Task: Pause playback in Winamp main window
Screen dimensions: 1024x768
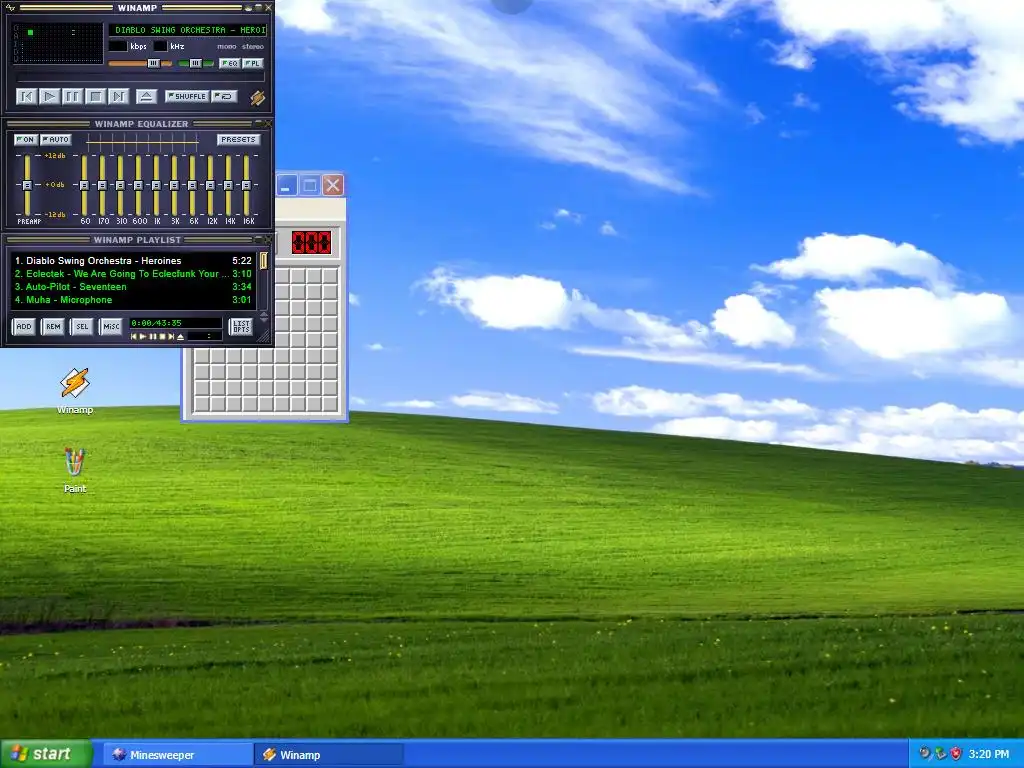Action: point(72,97)
